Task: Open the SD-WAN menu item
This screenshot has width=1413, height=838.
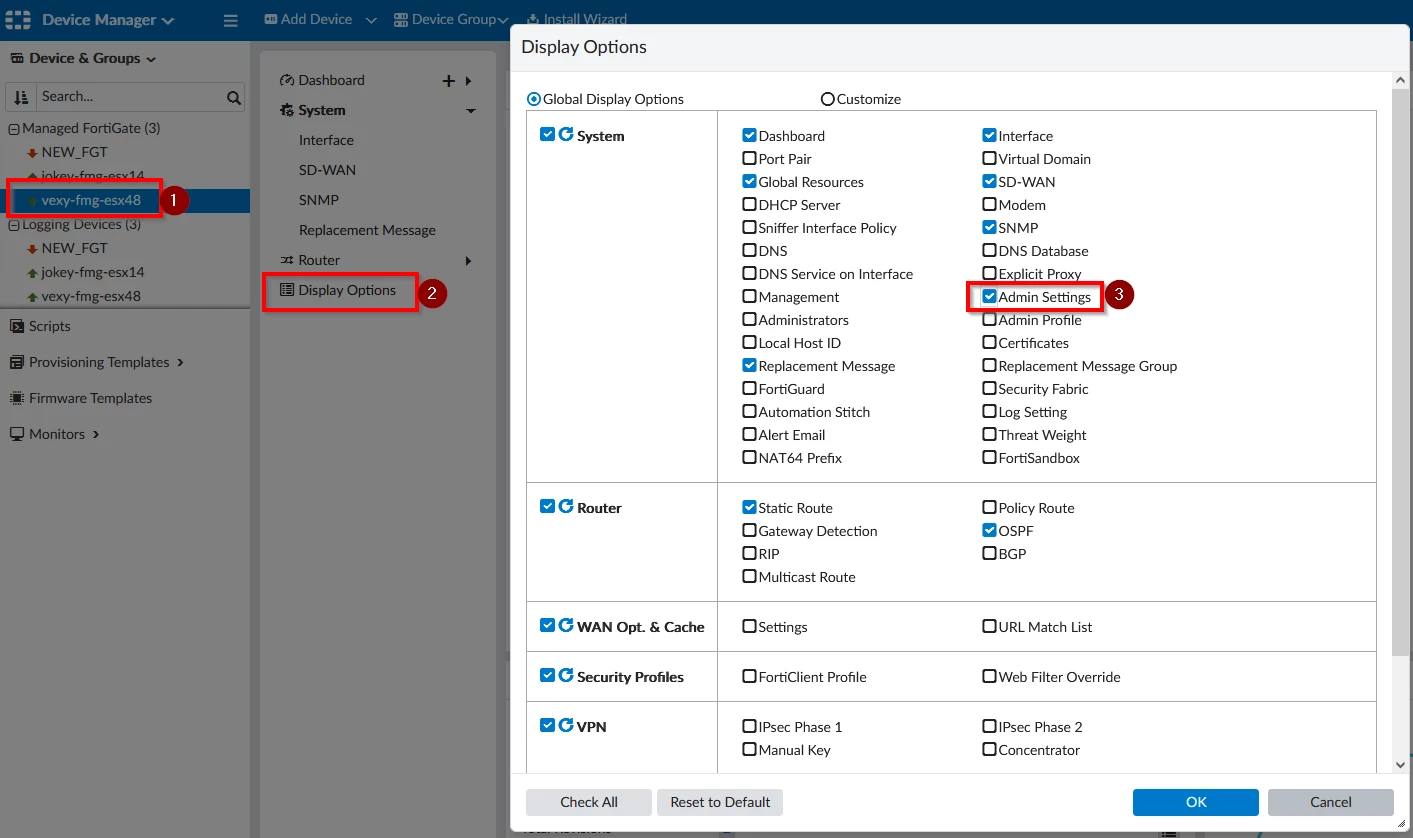Action: pos(327,170)
